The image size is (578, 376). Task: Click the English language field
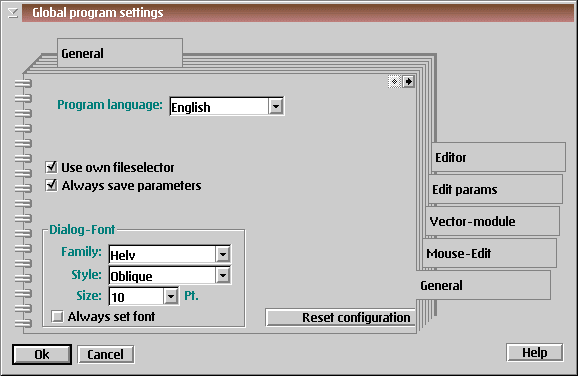[220, 107]
